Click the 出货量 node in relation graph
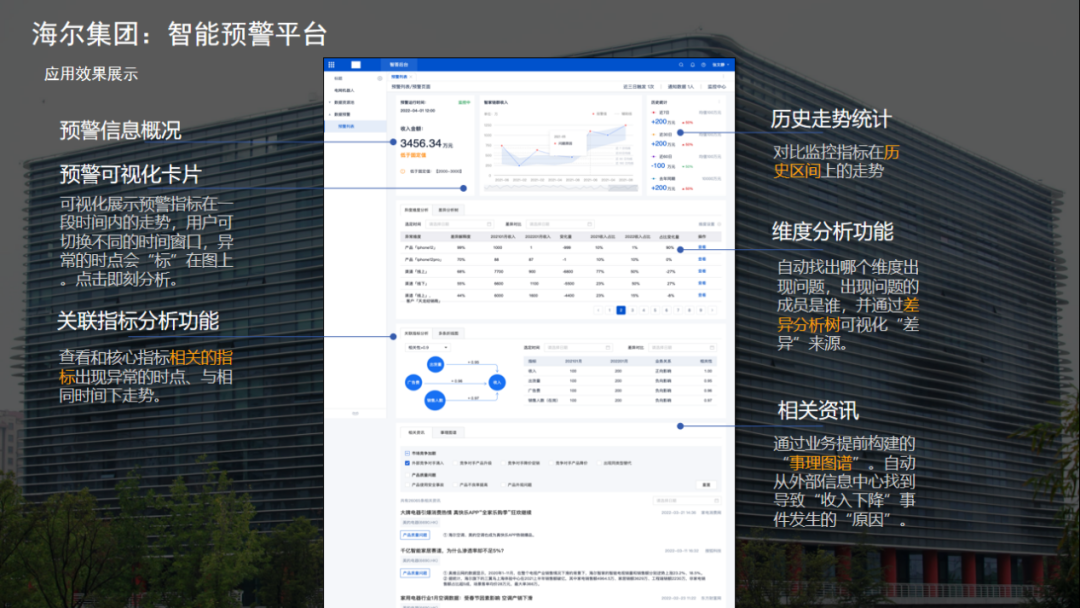This screenshot has width=1080, height=608. point(435,364)
